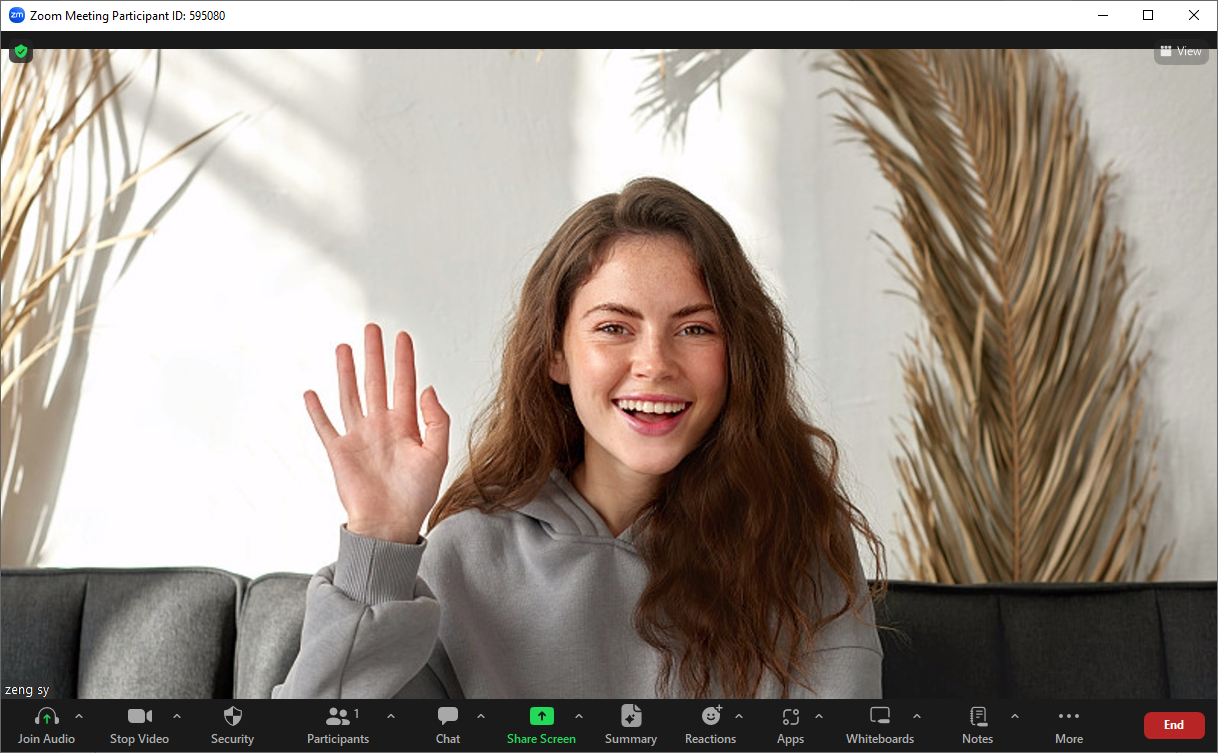This screenshot has height=753, width=1218.
Task: Click the Join Audio icon
Action: pos(46,716)
